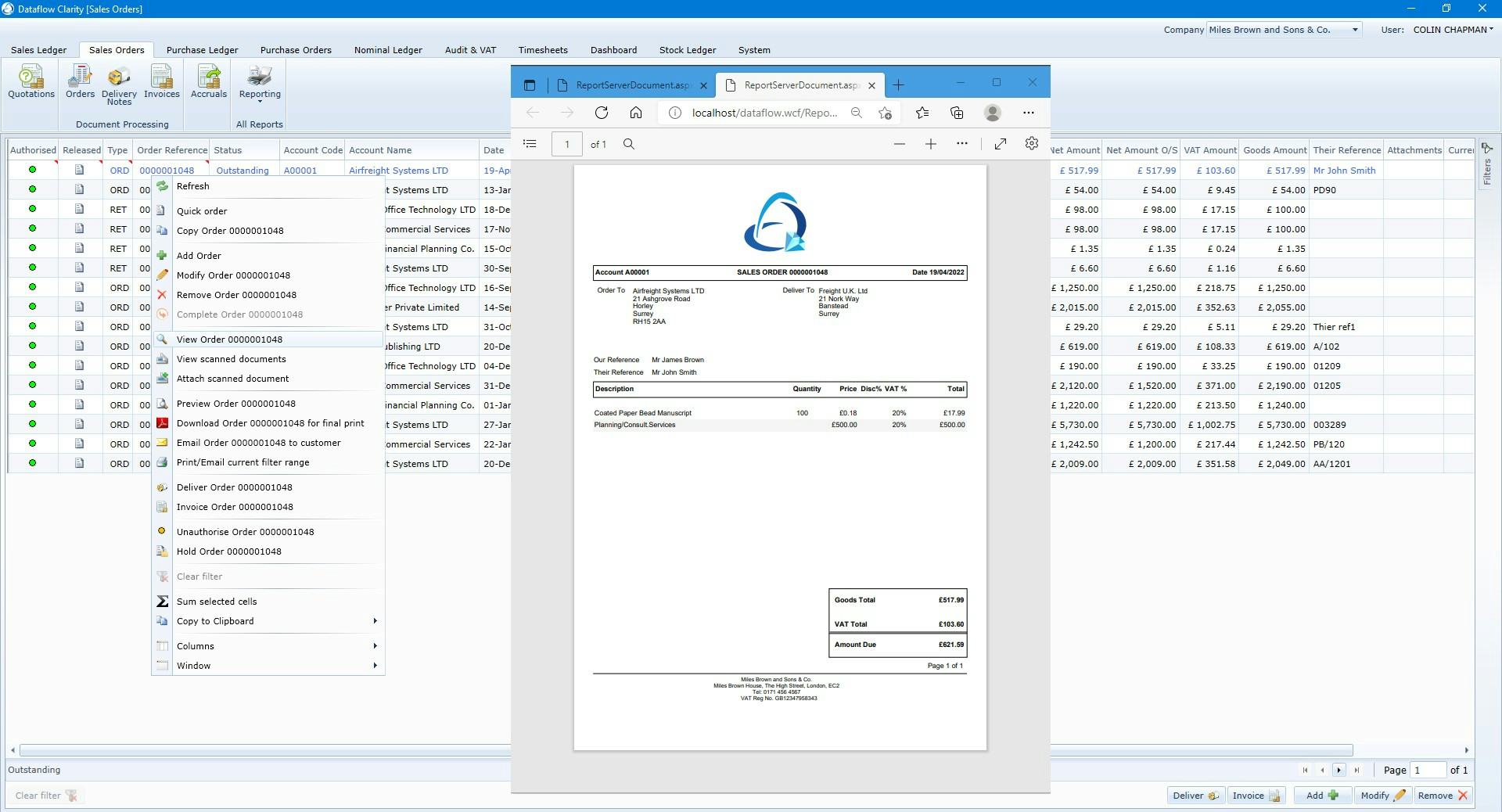Open the Invoices toolbar icon

pyautogui.click(x=162, y=83)
